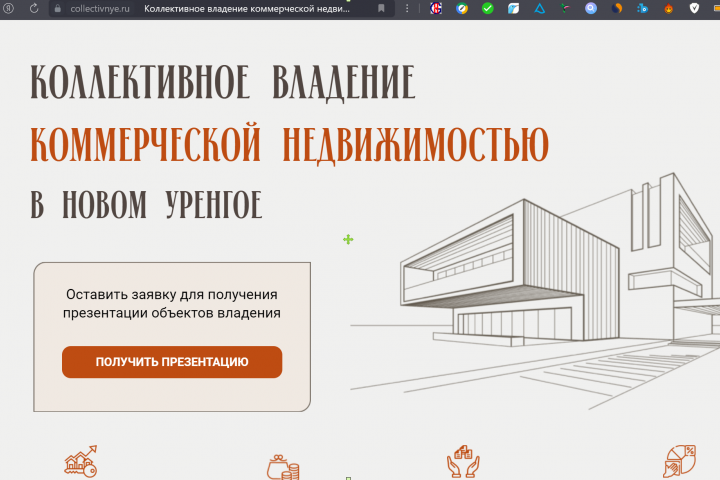The height and width of the screenshot is (480, 720).
Task: Open the hummingbird extension icon
Action: coord(565,8)
